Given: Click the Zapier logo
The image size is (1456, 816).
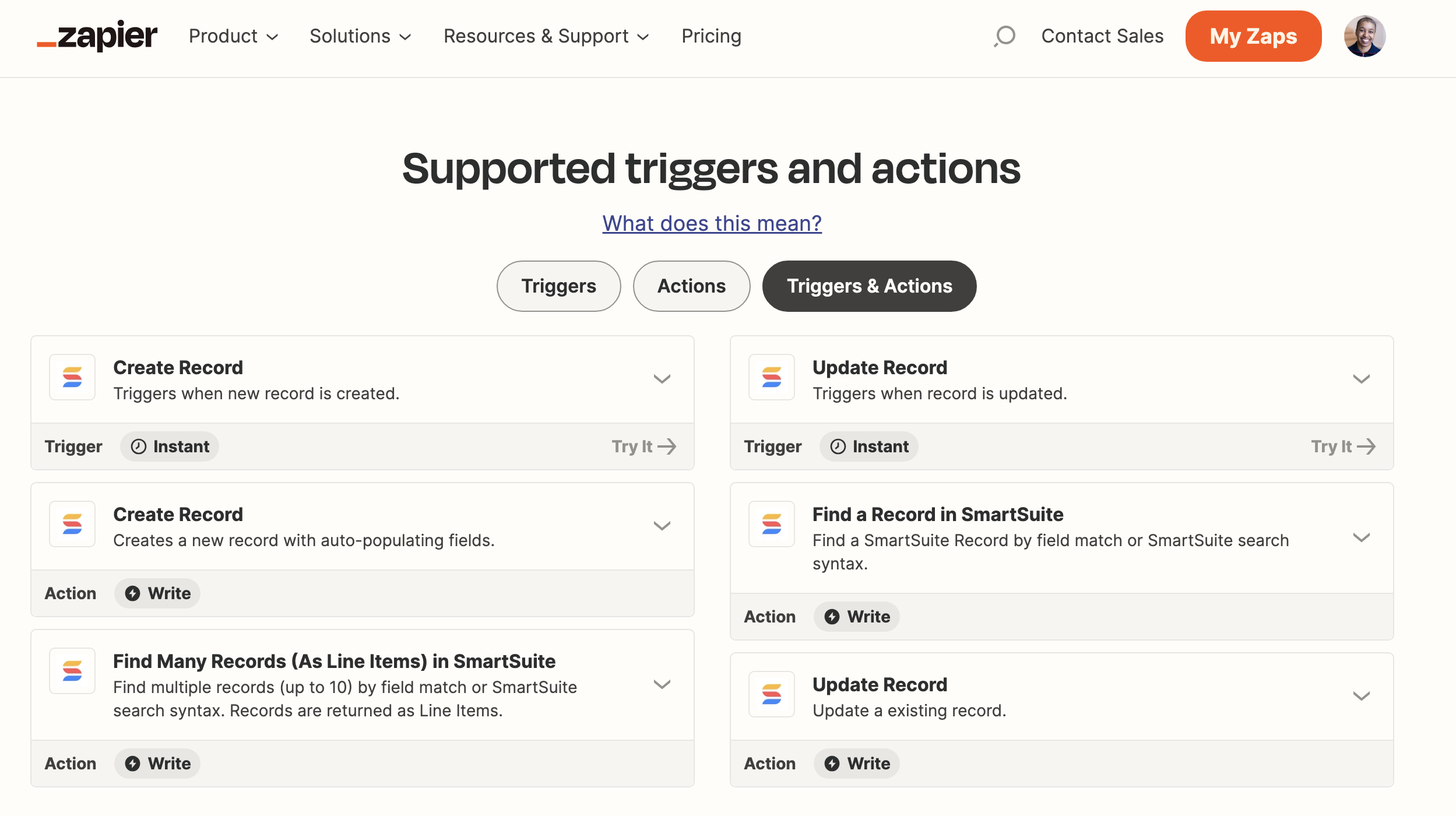Looking at the screenshot, I should pos(97,36).
